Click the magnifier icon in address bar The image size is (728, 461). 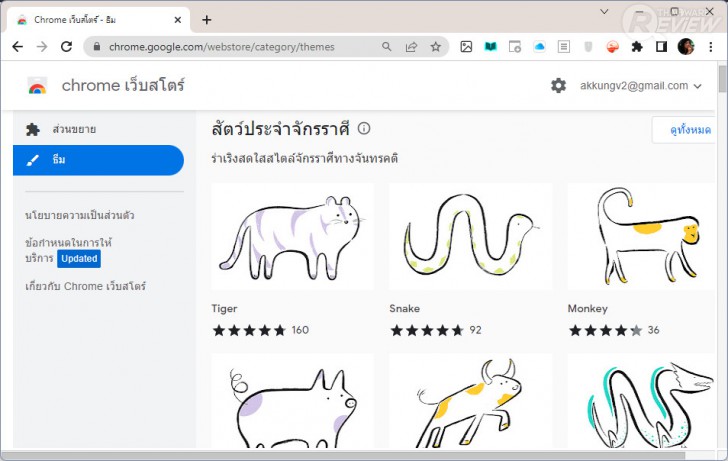(386, 46)
